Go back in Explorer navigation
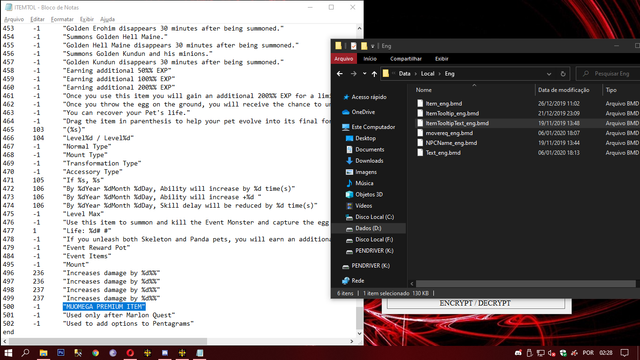The height and width of the screenshot is (360, 640). pyautogui.click(x=340, y=73)
